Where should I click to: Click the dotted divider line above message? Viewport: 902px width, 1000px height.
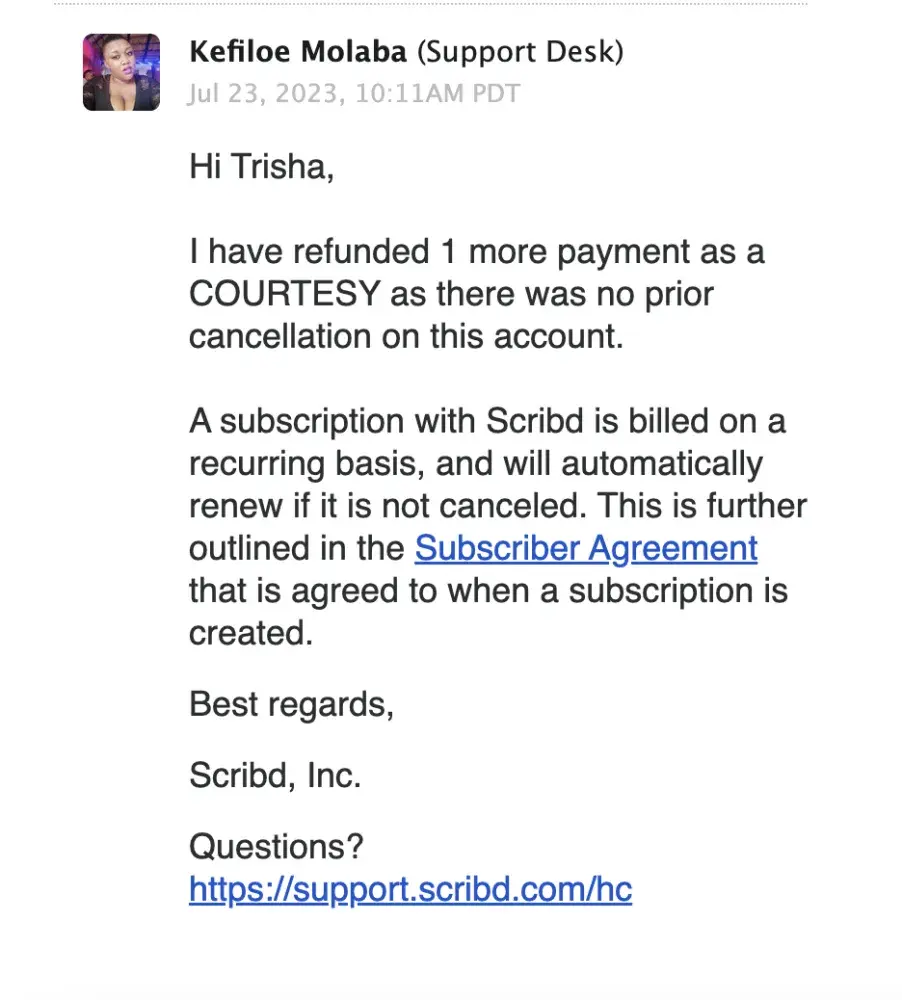click(430, 4)
